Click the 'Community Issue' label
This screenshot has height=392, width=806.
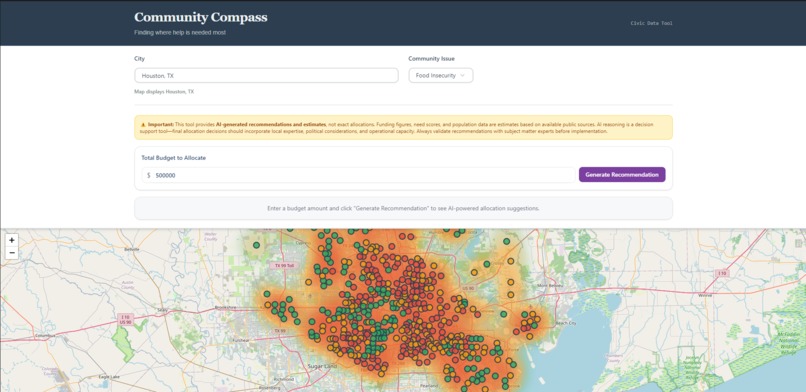pos(431,59)
